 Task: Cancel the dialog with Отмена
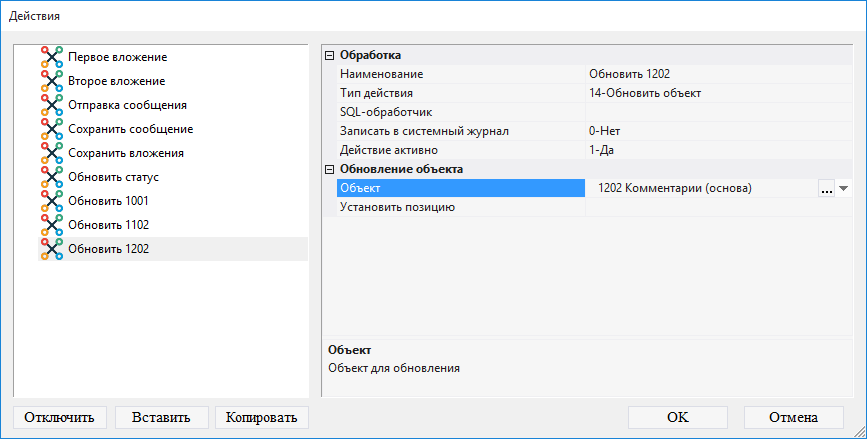(x=793, y=417)
